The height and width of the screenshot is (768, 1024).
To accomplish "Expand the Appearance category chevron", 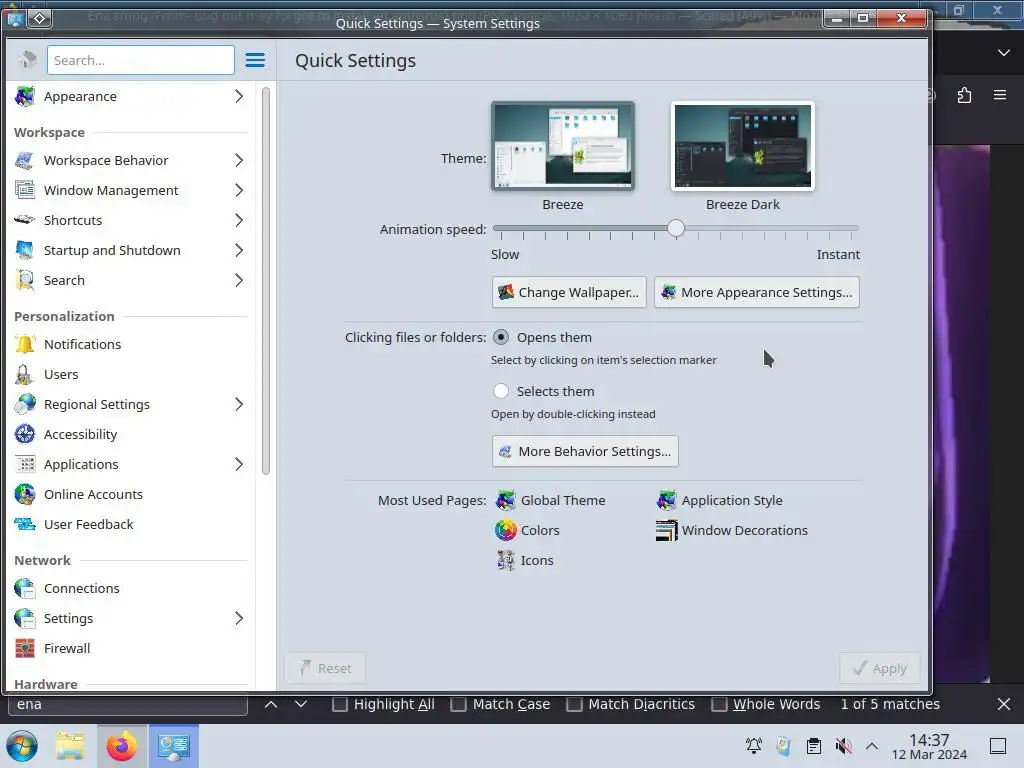I will click(239, 97).
